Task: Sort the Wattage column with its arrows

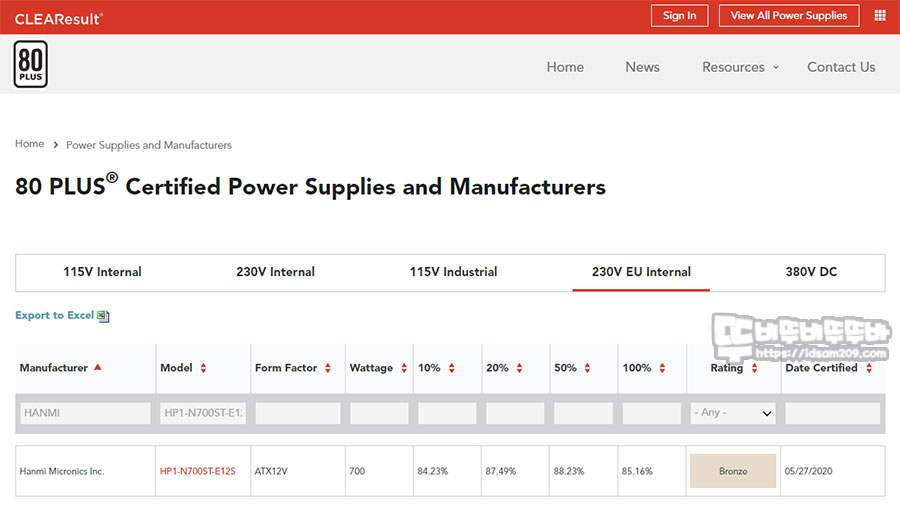Action: [404, 368]
